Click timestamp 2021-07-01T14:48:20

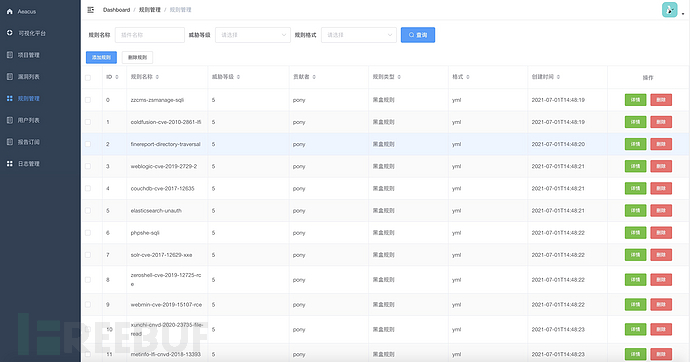click(558, 144)
